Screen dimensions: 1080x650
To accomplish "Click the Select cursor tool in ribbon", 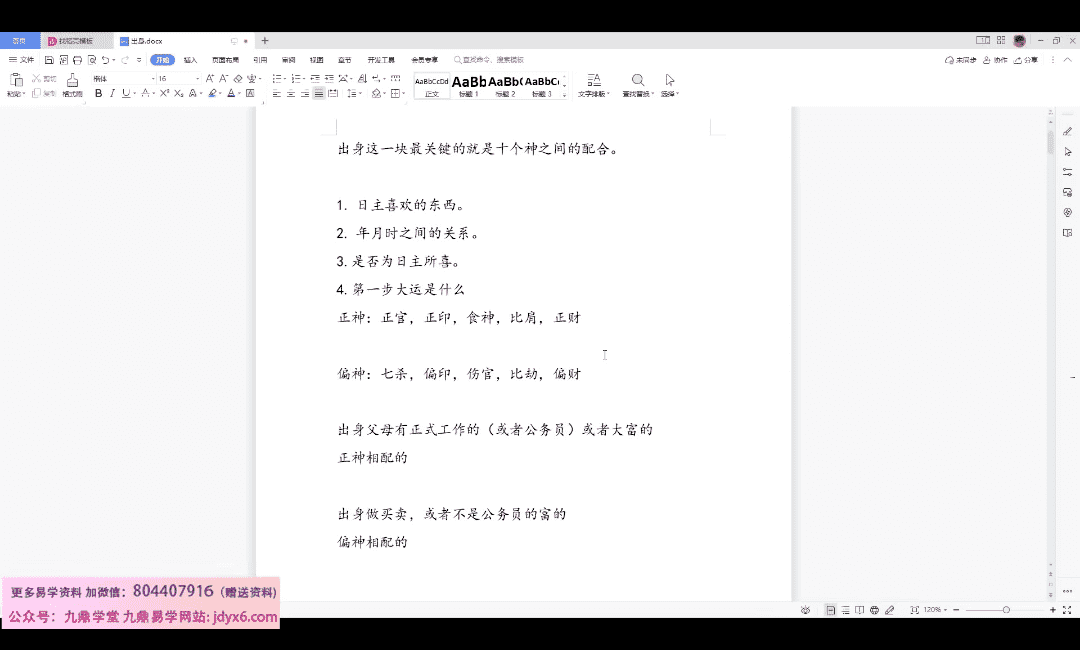I will point(670,80).
